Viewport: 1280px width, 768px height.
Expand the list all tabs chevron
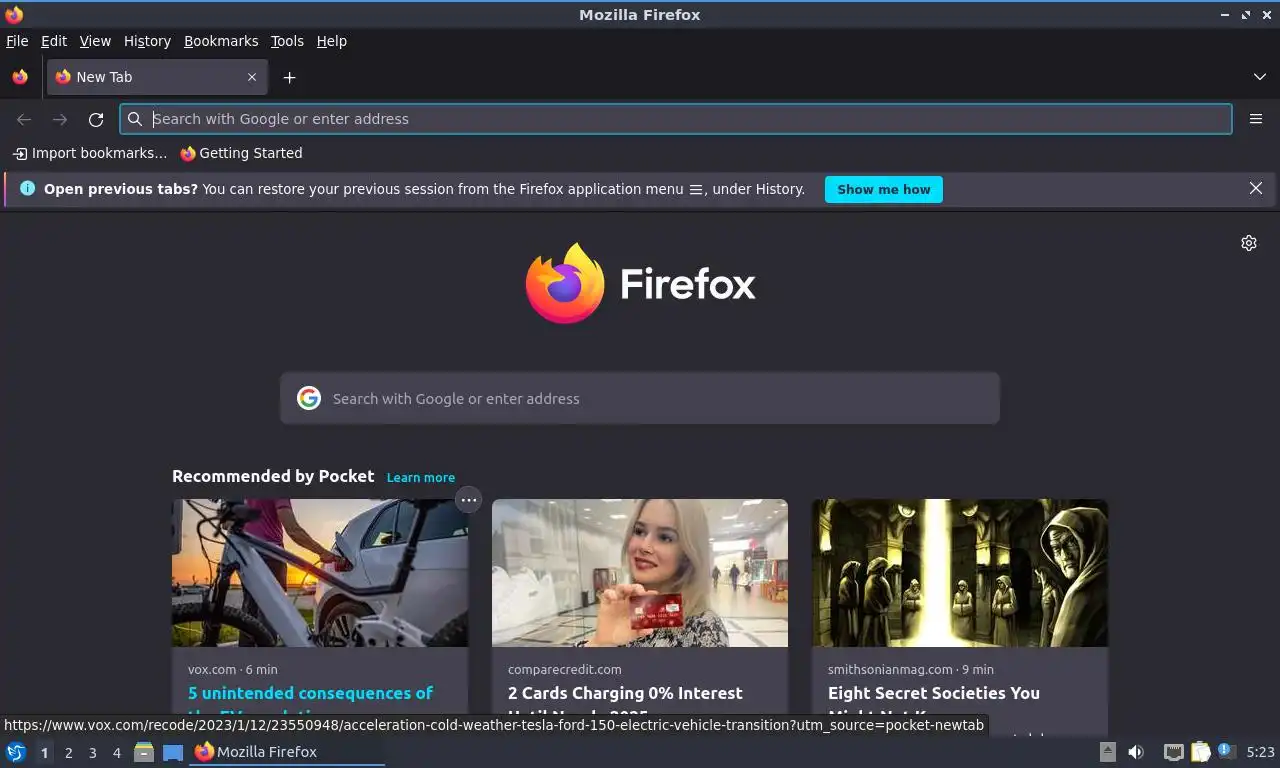[x=1259, y=77]
